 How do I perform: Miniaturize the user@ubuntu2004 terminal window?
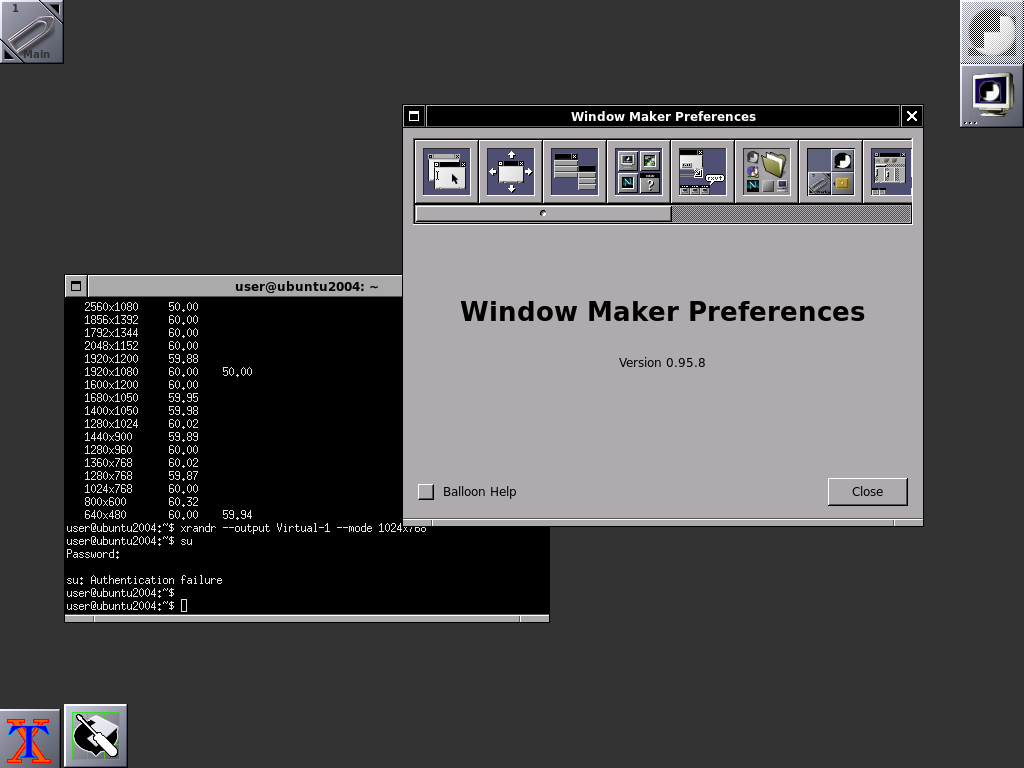(76, 286)
